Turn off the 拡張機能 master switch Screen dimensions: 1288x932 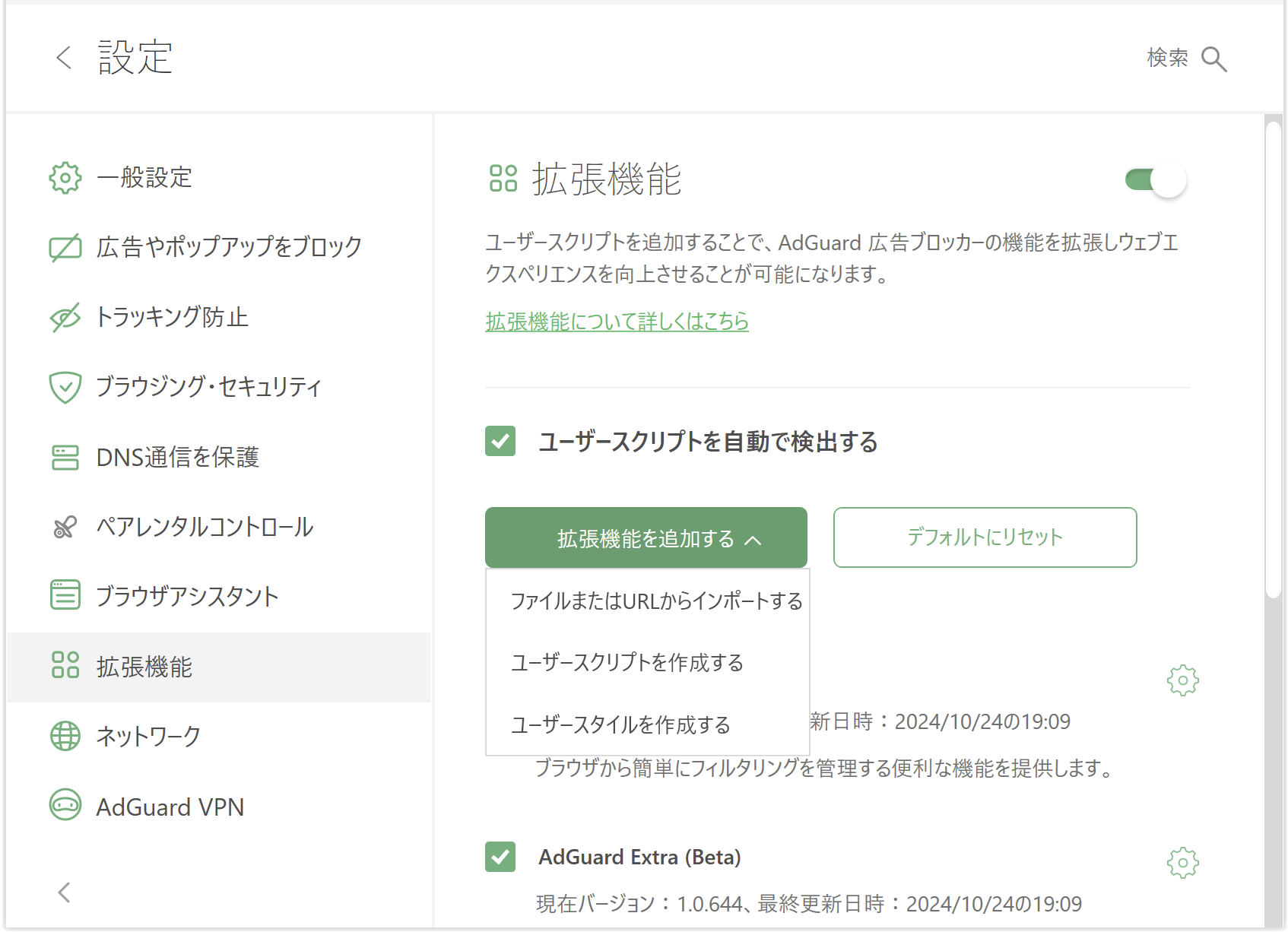click(x=1156, y=180)
